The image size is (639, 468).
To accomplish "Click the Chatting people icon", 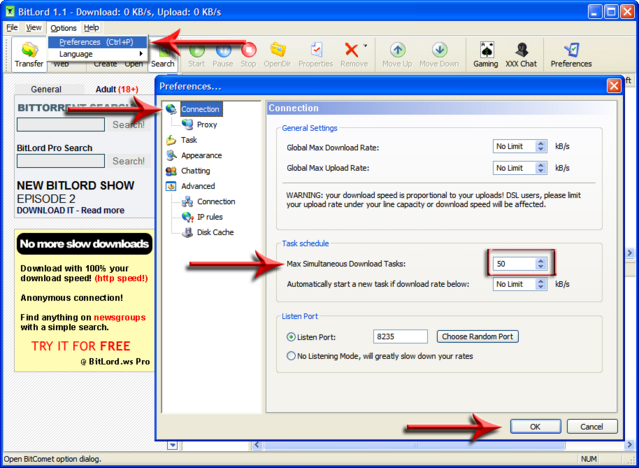I will pyautogui.click(x=171, y=171).
